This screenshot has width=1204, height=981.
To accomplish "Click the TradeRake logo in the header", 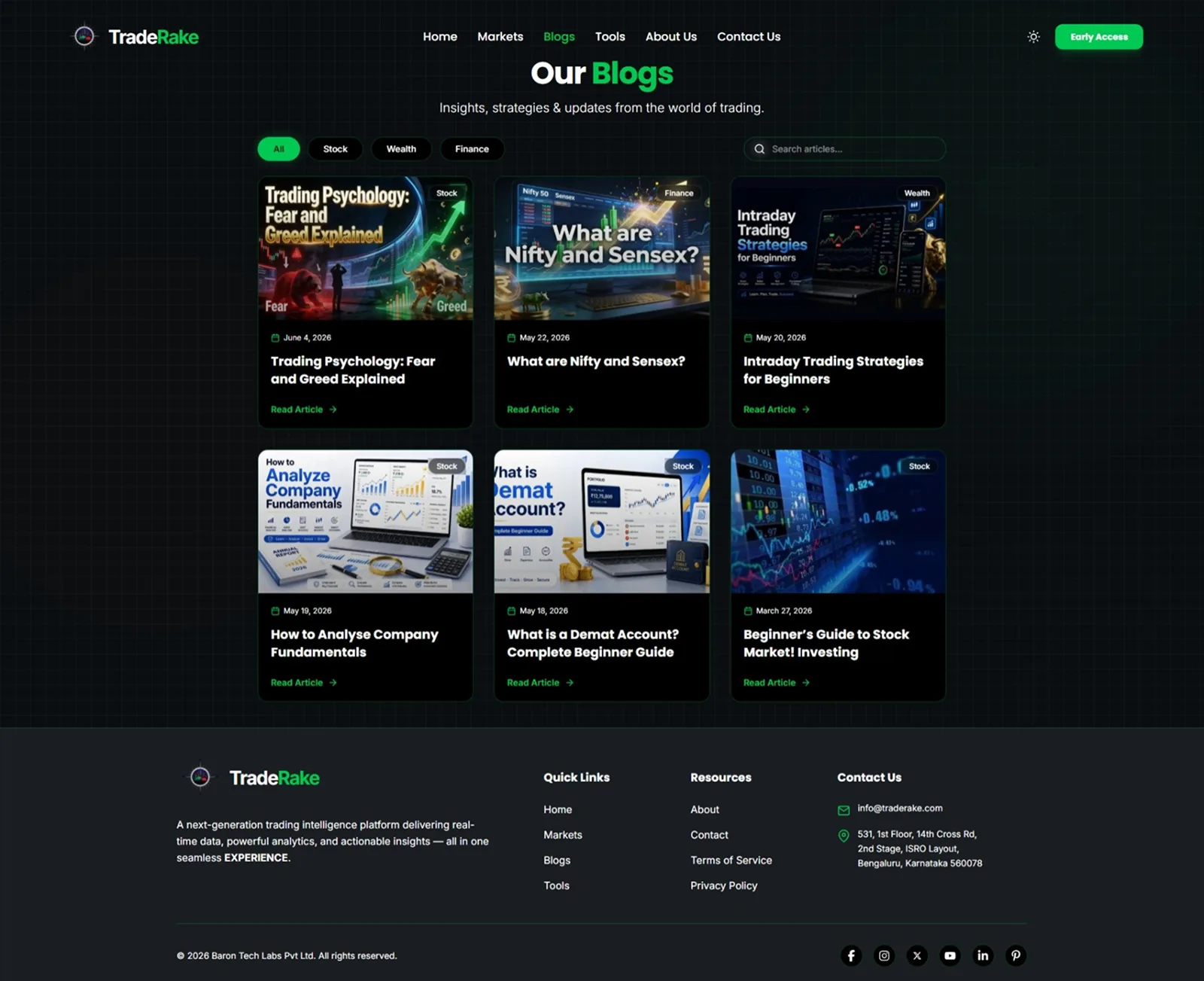I will click(x=135, y=37).
